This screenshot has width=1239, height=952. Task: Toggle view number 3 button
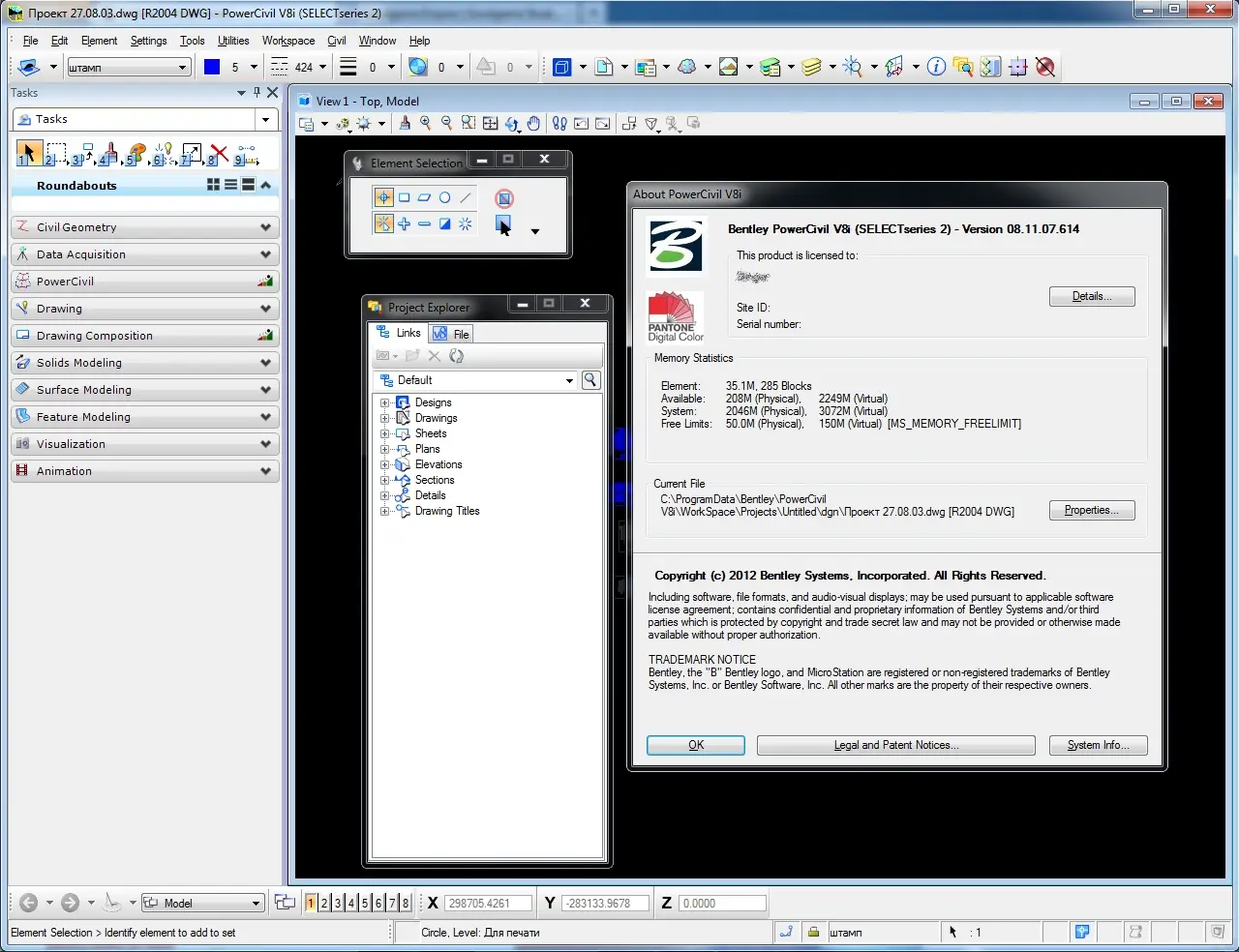(x=338, y=903)
